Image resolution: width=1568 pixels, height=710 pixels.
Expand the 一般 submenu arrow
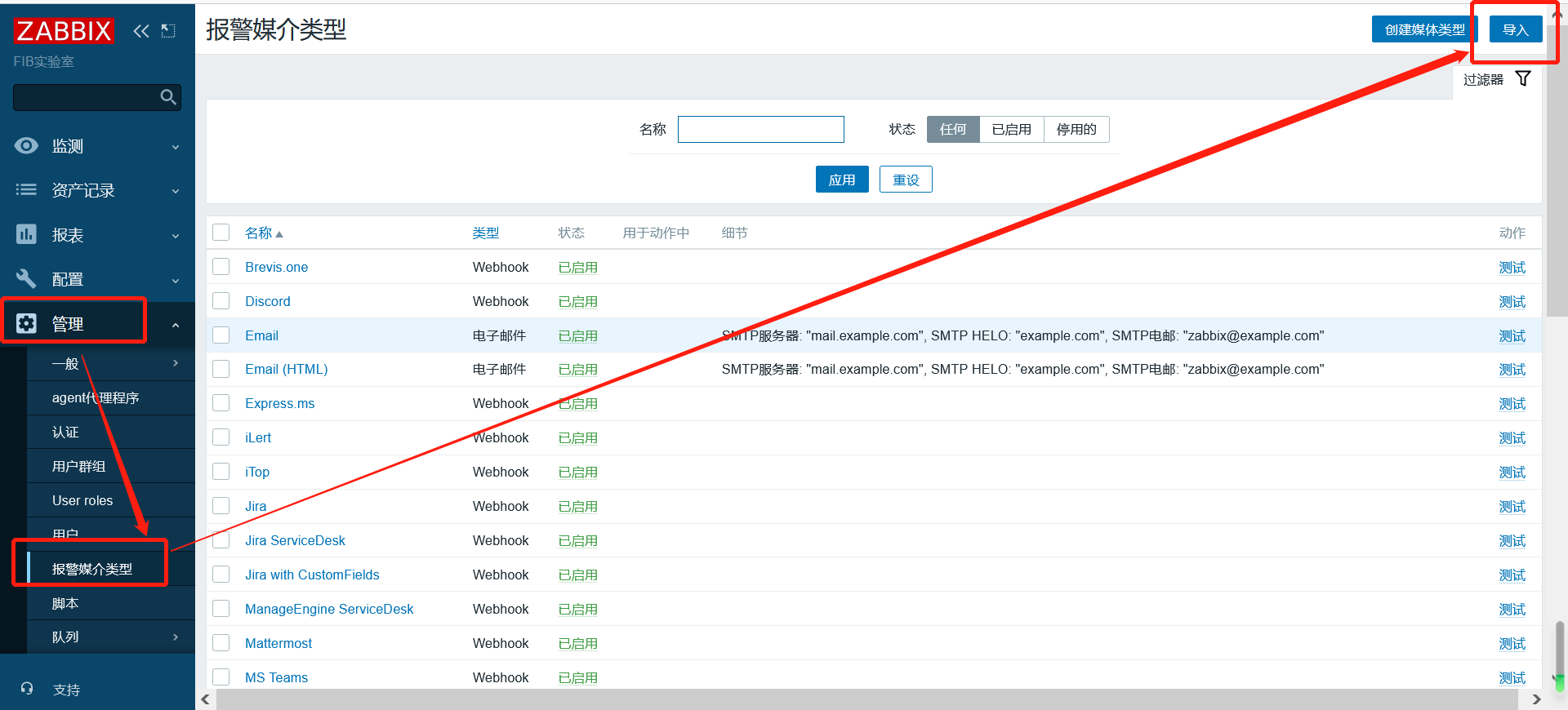coord(176,363)
